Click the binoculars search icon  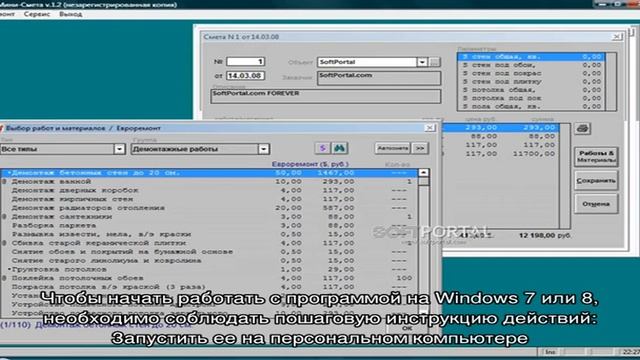pos(340,148)
